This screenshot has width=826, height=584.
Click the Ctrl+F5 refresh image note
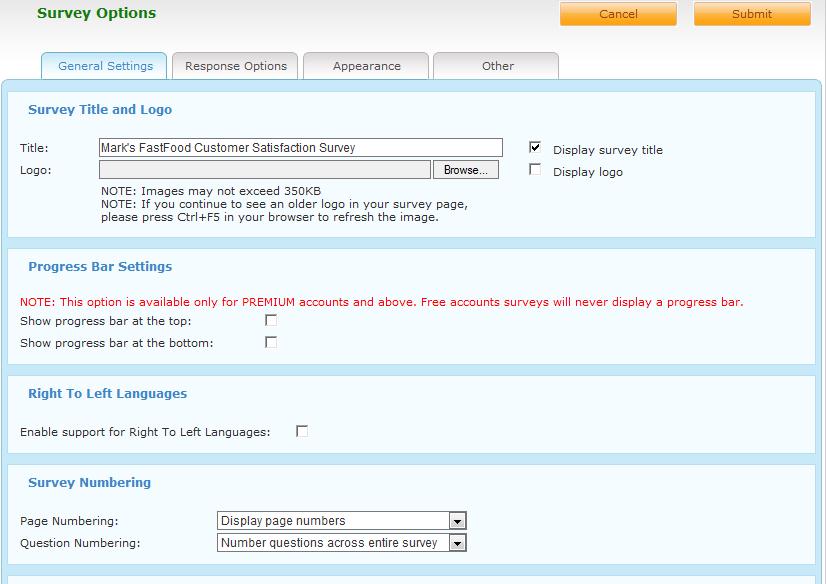click(284, 211)
